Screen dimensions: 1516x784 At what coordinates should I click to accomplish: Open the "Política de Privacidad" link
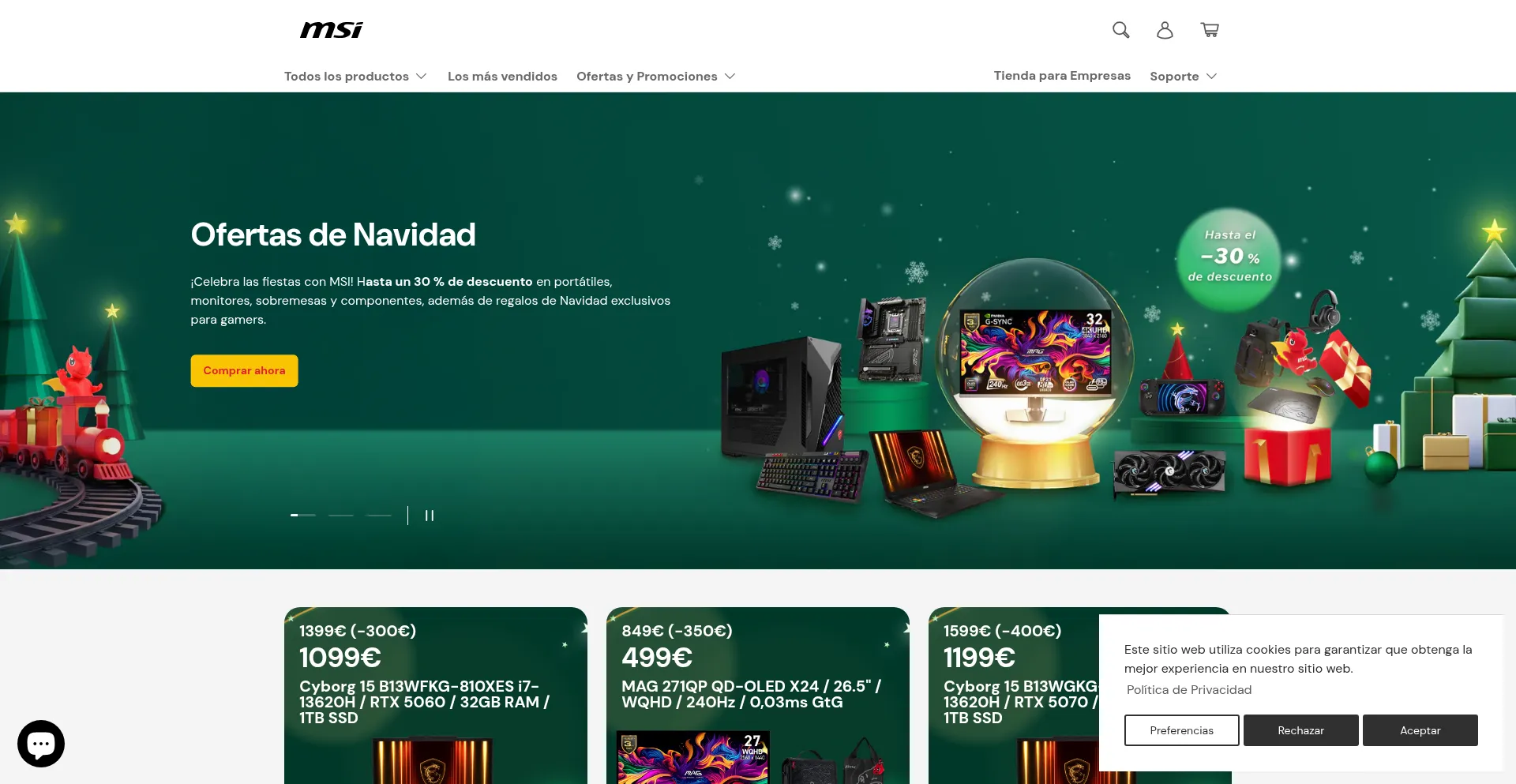coord(1188,689)
